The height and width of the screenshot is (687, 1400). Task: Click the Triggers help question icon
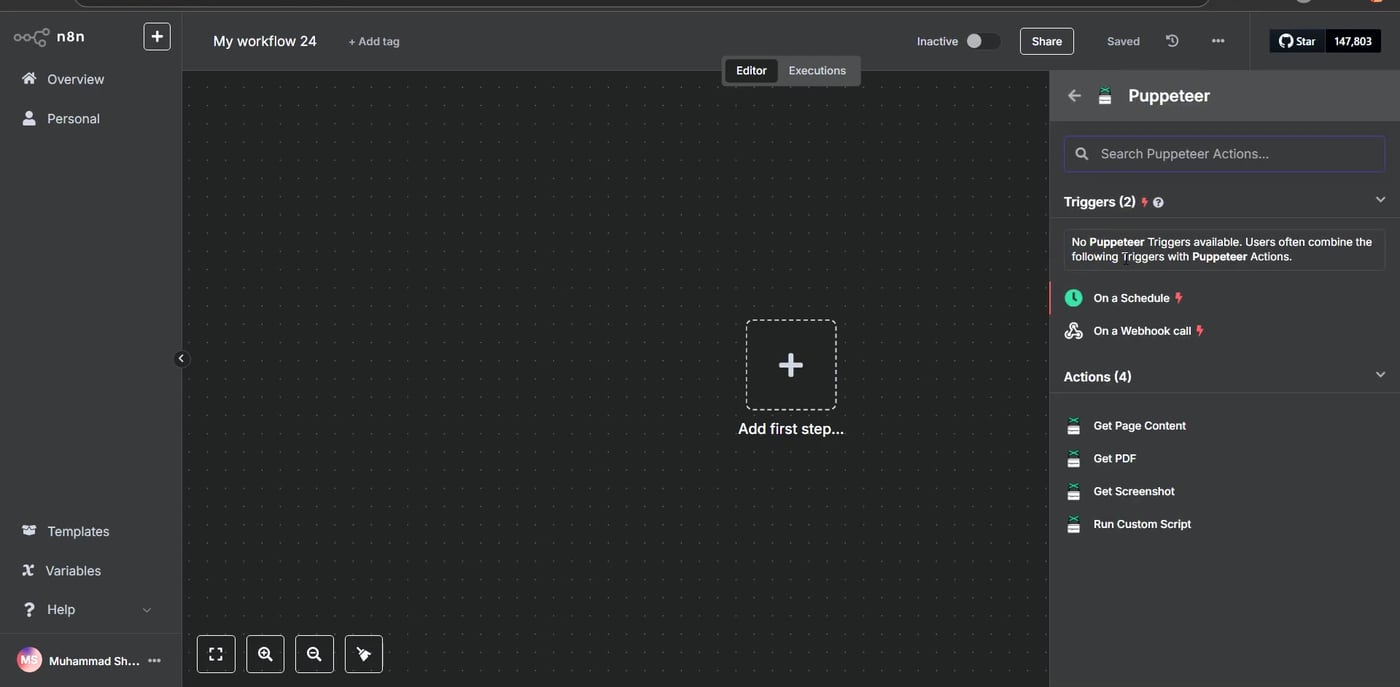point(1158,202)
